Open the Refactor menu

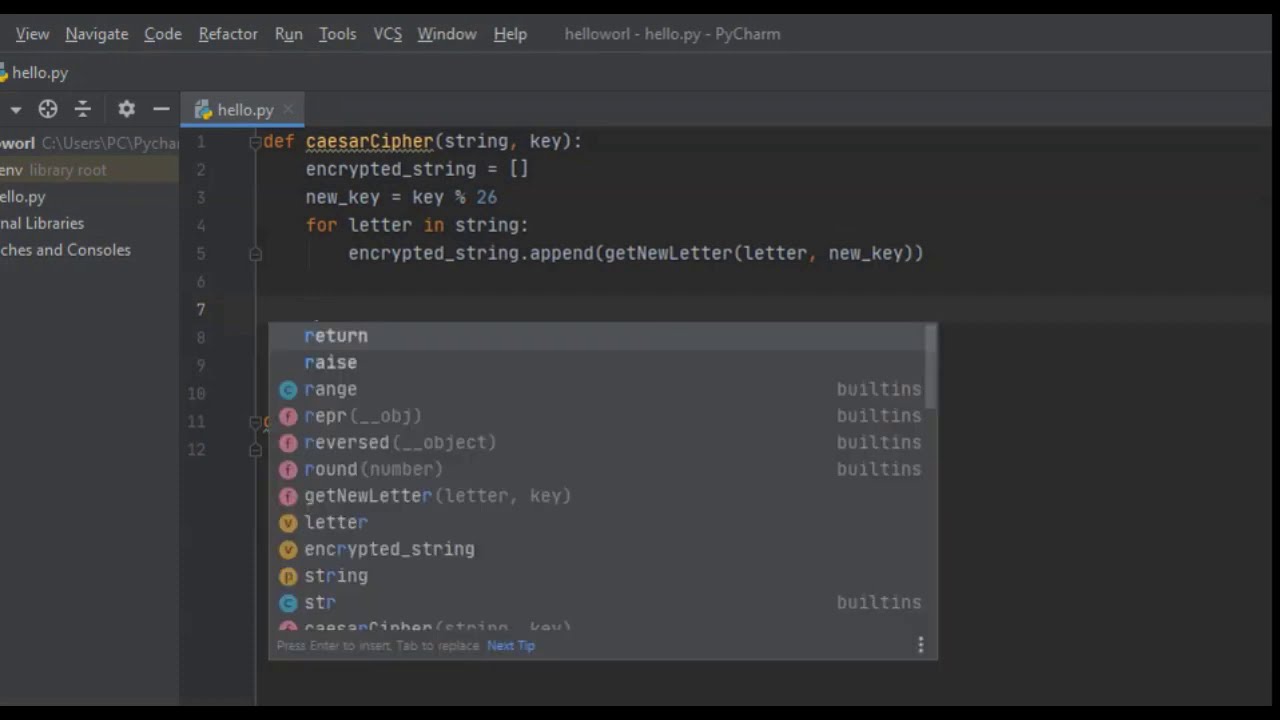click(228, 34)
